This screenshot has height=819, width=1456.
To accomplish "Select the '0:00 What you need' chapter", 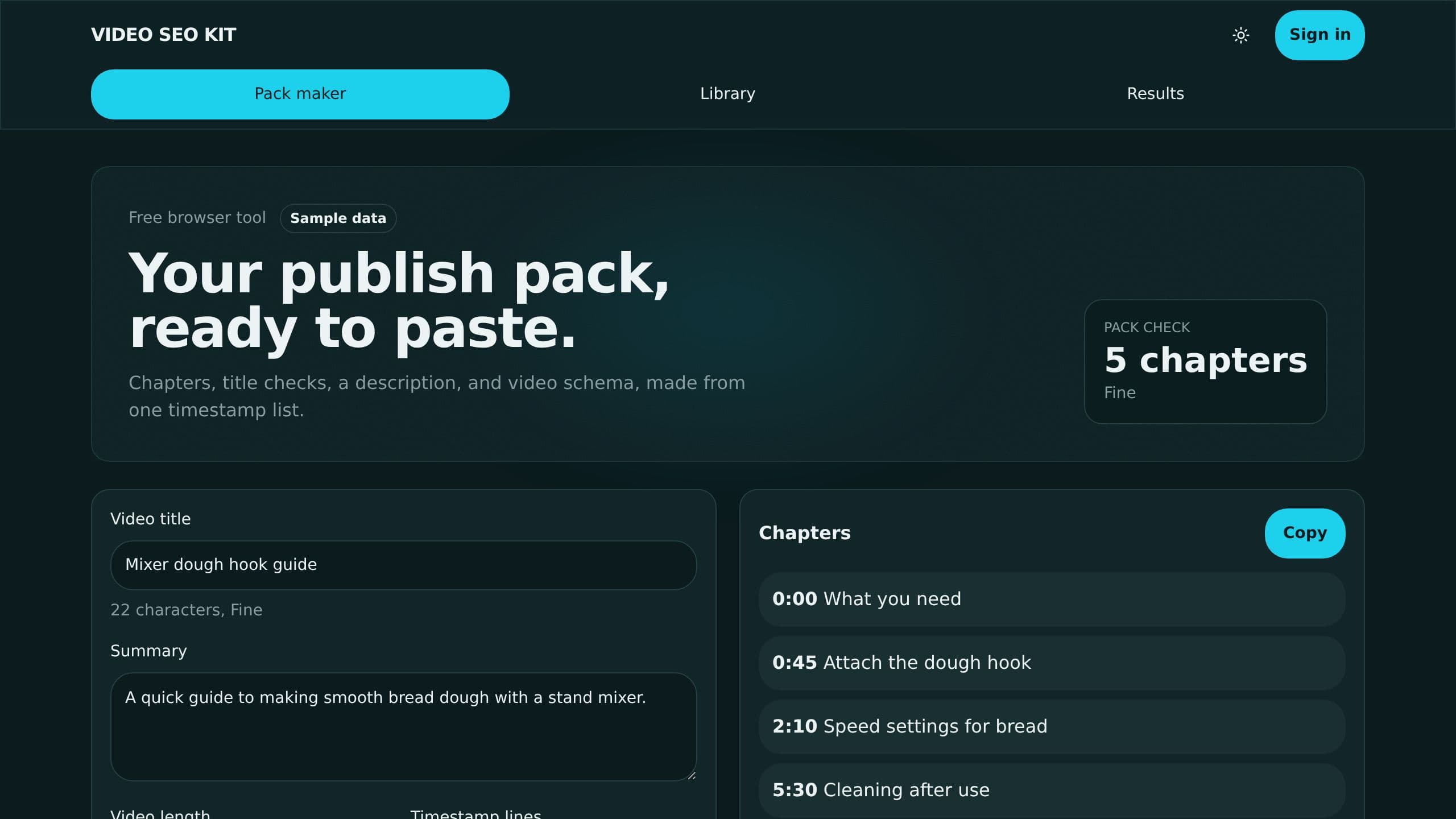I will point(1052,599).
